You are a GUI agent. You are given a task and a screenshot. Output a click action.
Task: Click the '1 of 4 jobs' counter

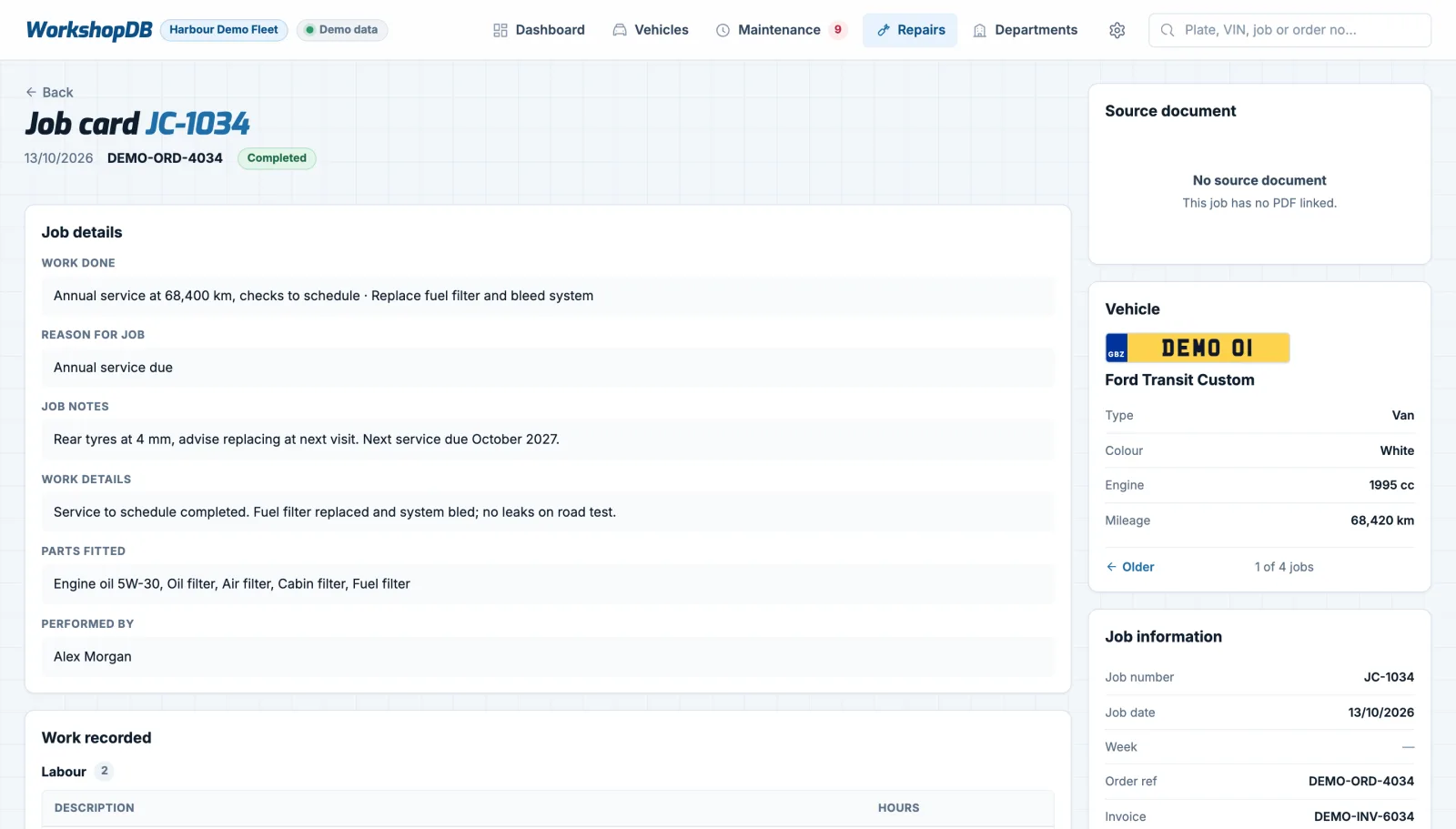tap(1284, 567)
